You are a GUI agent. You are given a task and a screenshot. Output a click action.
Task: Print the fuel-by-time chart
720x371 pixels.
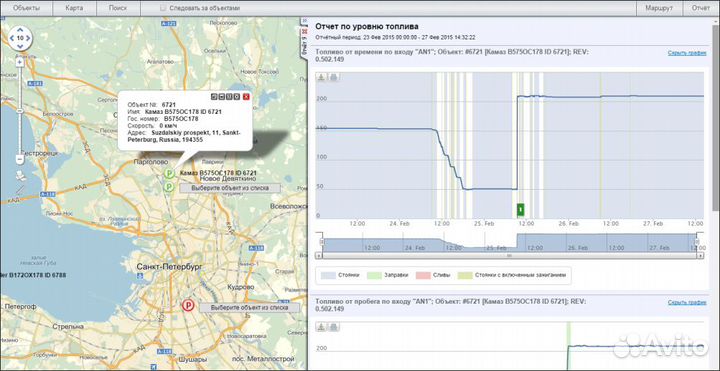click(333, 77)
